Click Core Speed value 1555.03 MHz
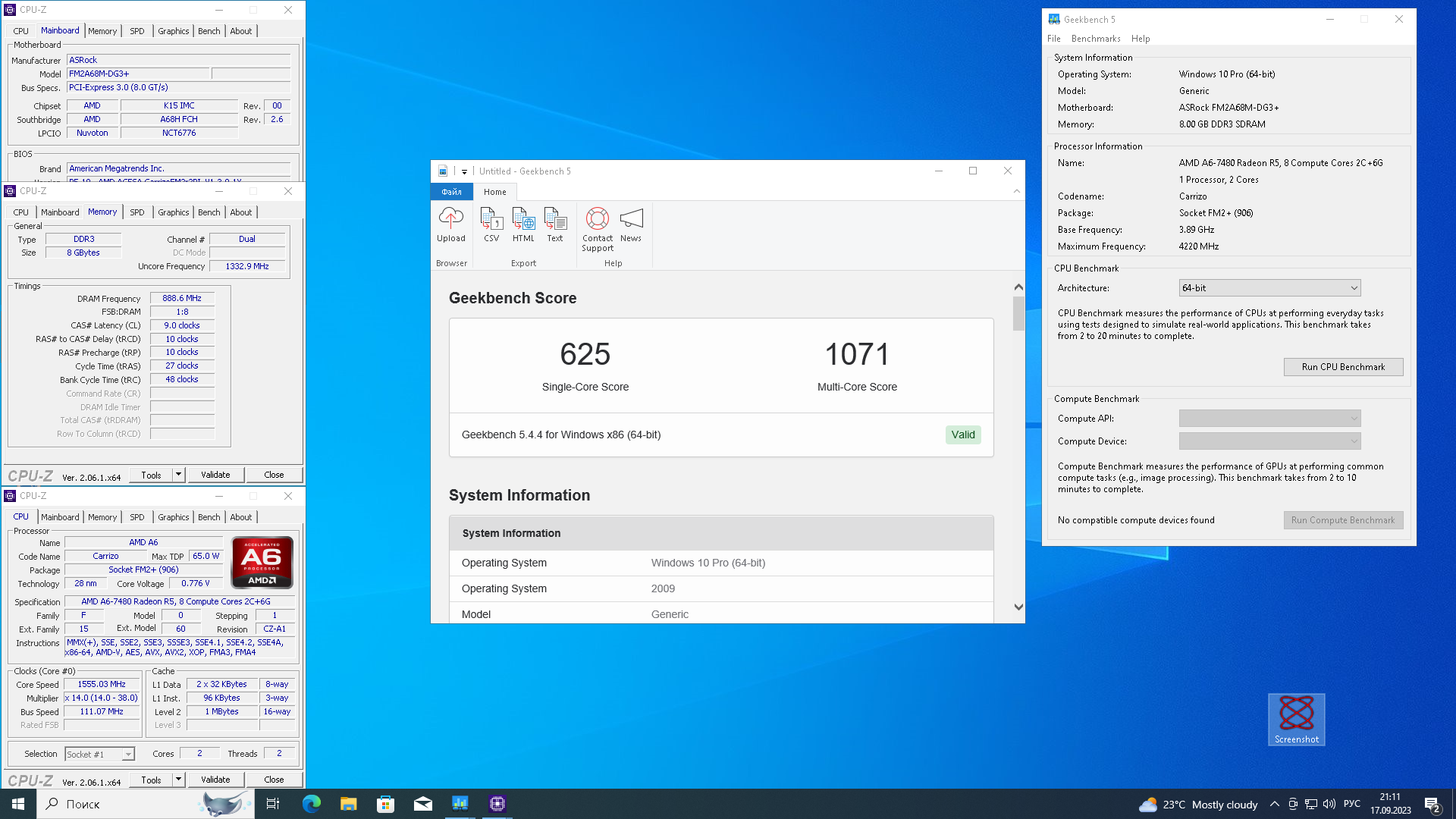 (x=102, y=684)
